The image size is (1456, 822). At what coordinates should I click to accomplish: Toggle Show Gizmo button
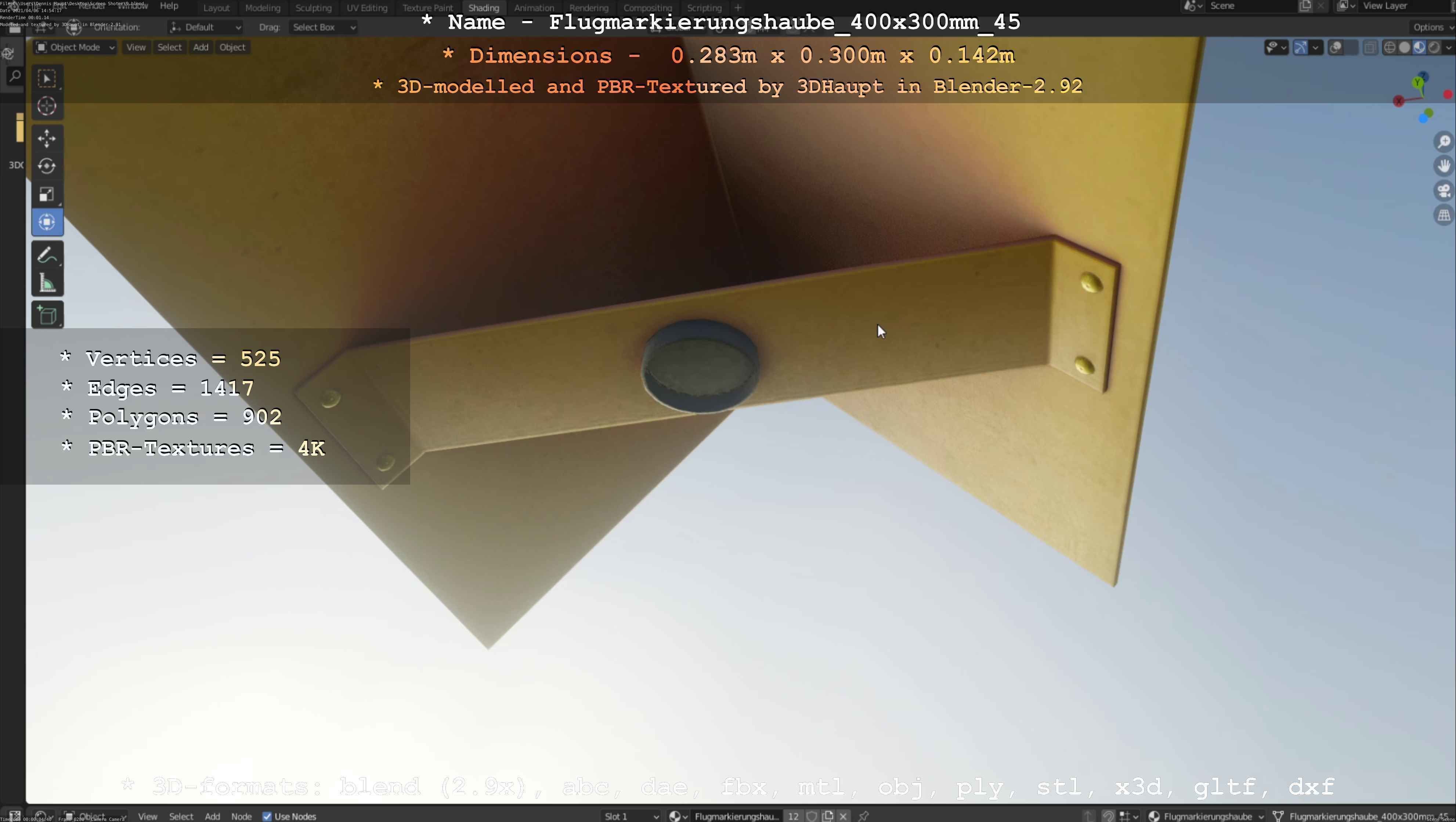(x=1300, y=47)
